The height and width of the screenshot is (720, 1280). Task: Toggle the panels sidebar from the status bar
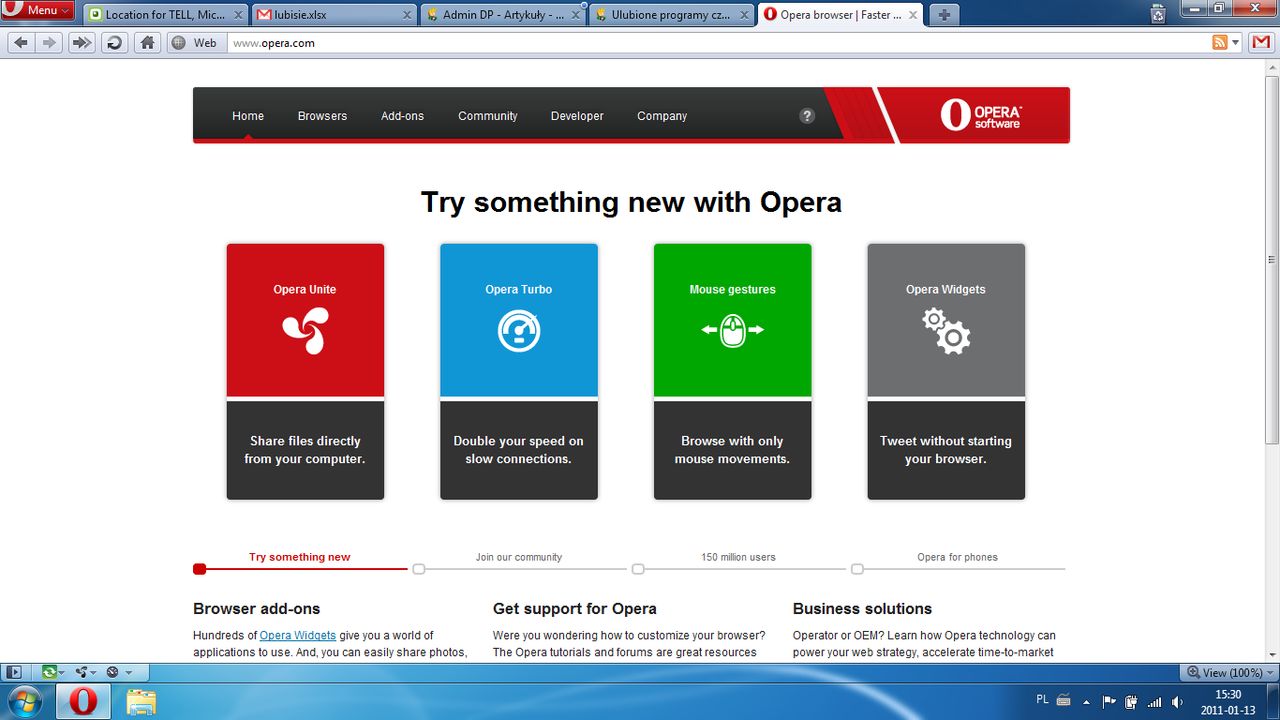pos(14,672)
